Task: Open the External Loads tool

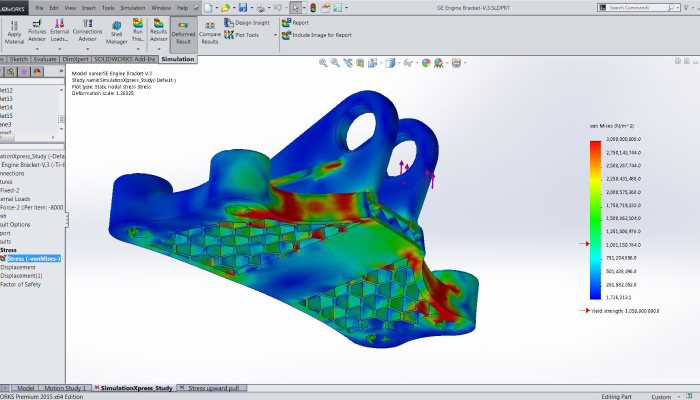Action: [60, 34]
